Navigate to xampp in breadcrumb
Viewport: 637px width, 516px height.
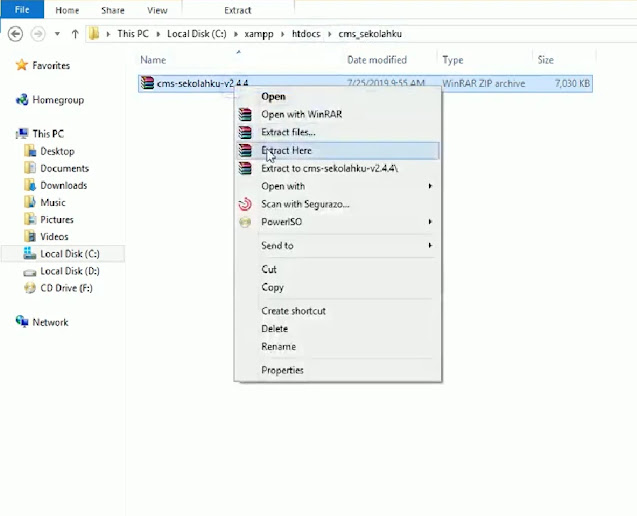click(x=259, y=34)
